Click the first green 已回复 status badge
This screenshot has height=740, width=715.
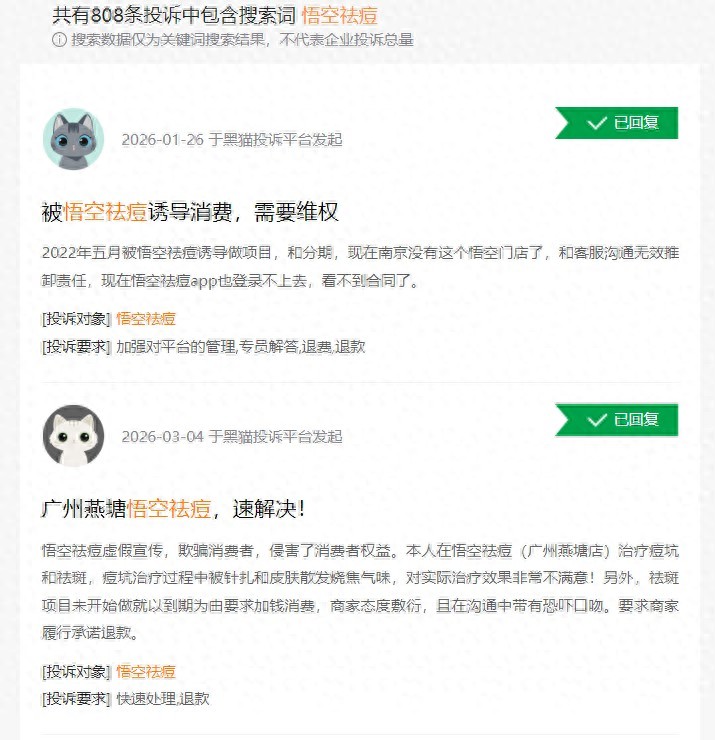[x=616, y=123]
